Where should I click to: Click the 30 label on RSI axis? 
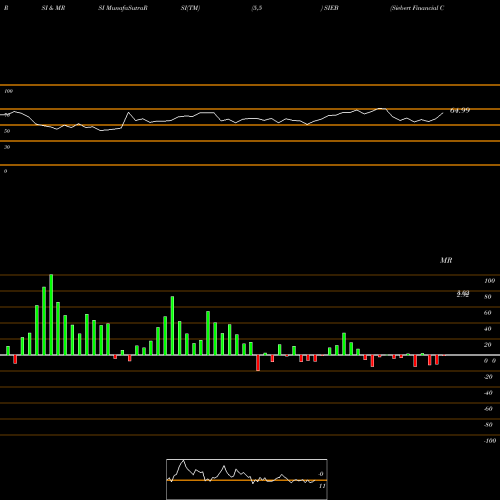7,147
